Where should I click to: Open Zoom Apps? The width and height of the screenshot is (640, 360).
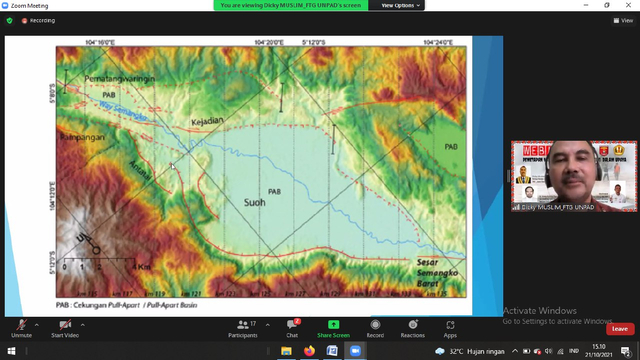pos(450,329)
